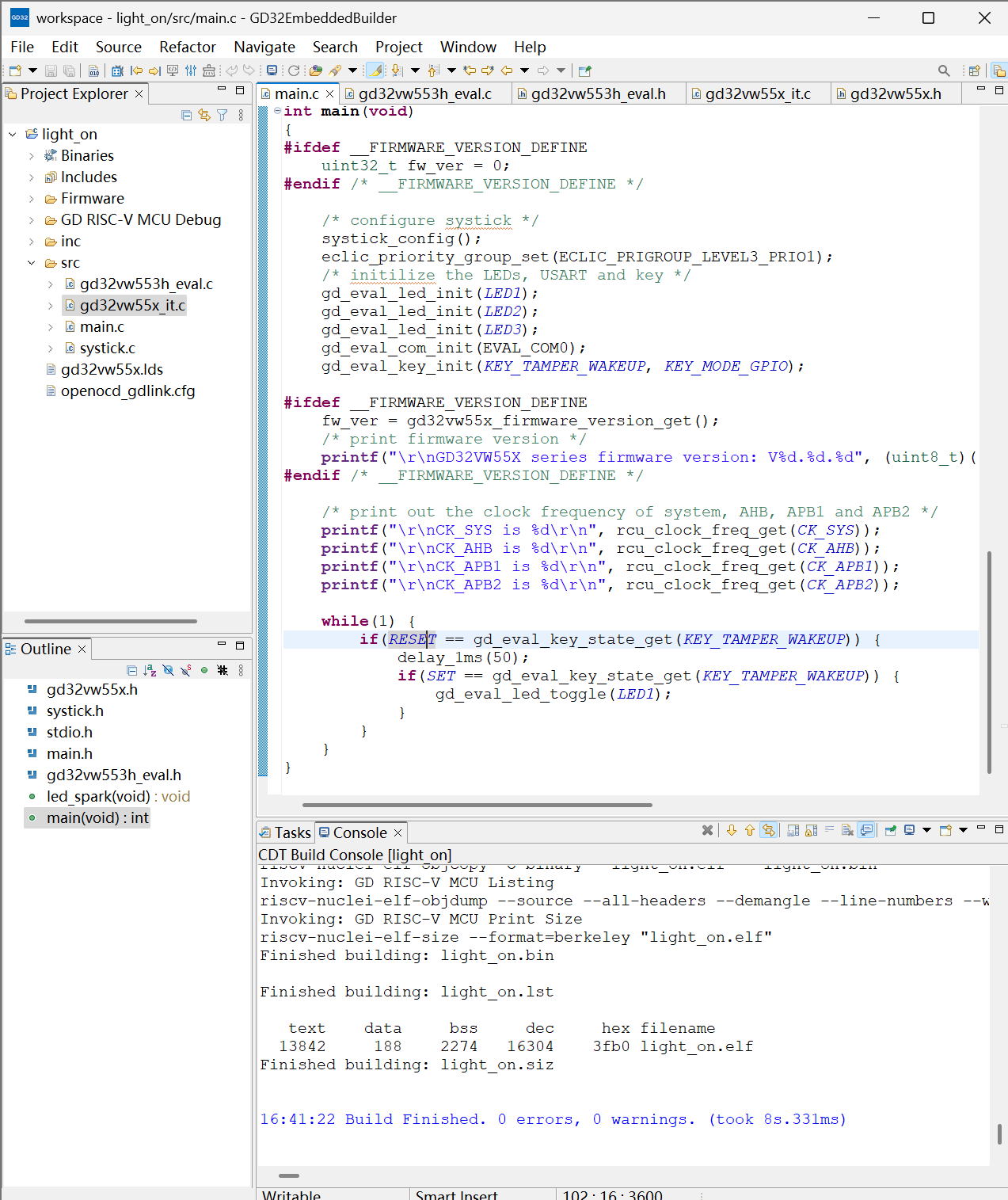The image size is (1008, 1200).
Task: Click the Search magnifier icon at top right
Action: pos(944,70)
